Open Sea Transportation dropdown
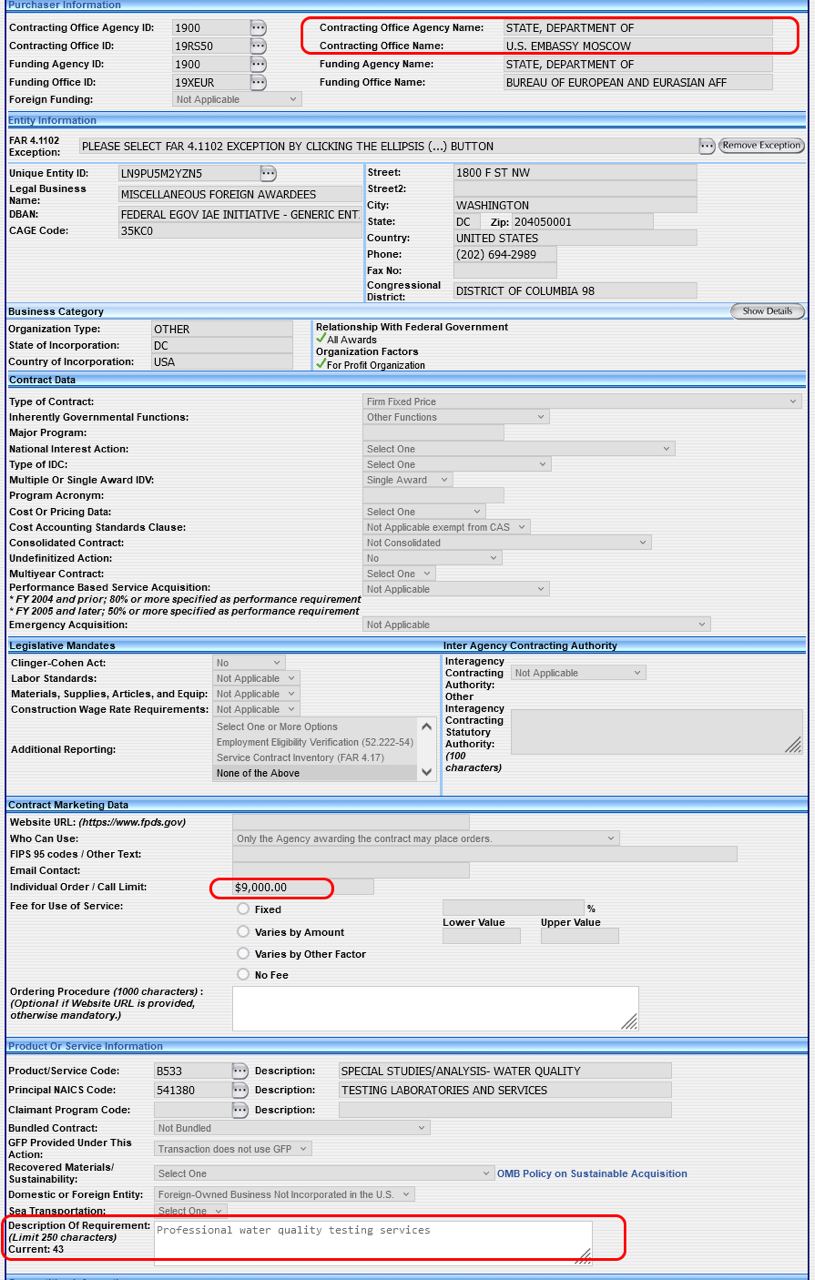 point(191,1211)
